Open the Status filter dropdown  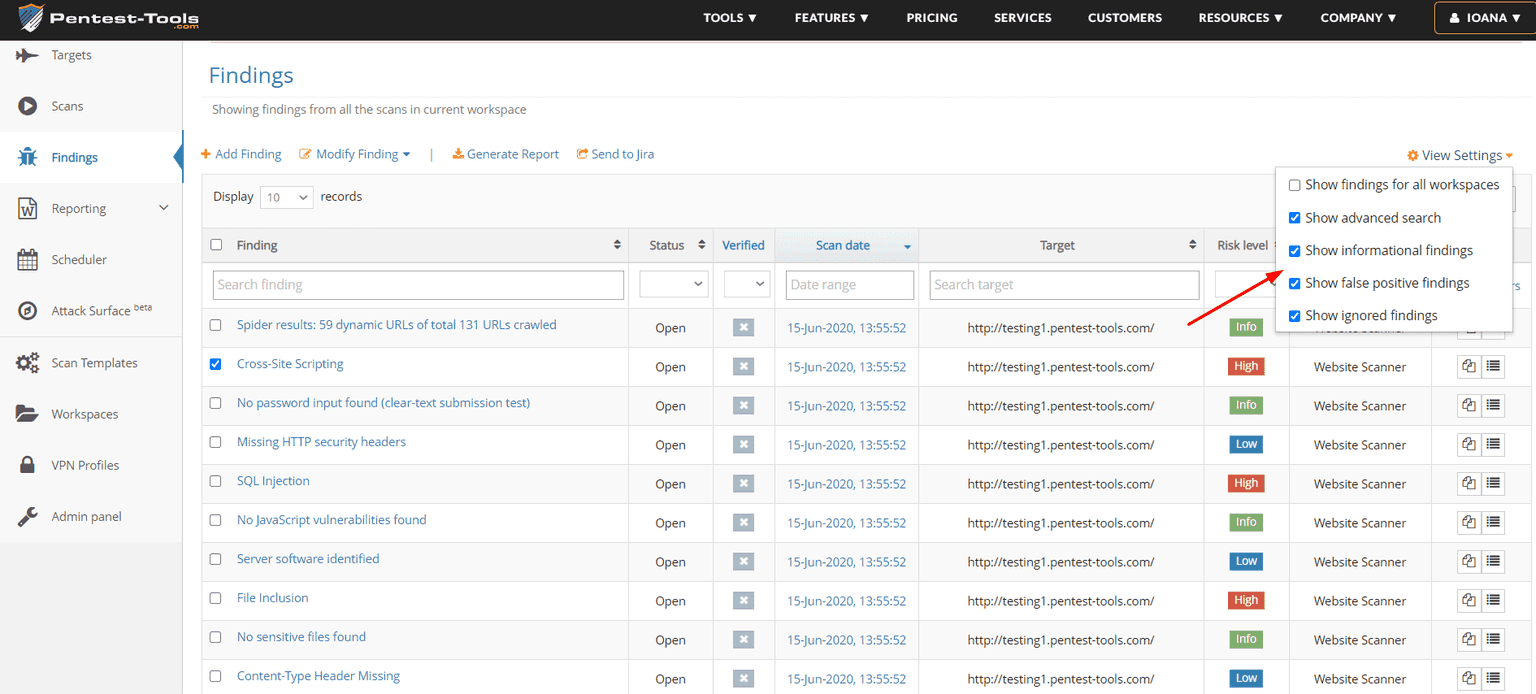point(674,285)
